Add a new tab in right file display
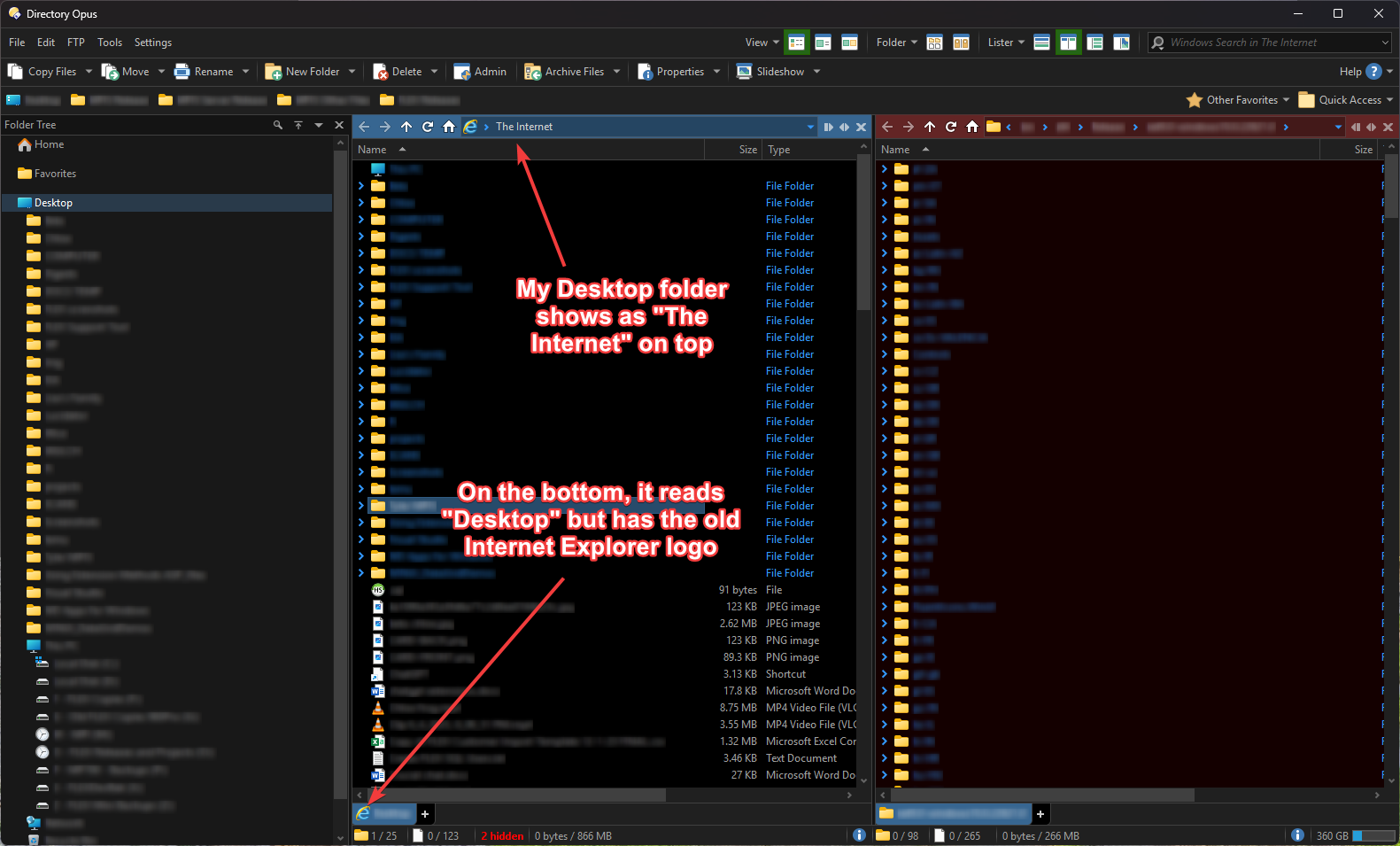 1040,814
